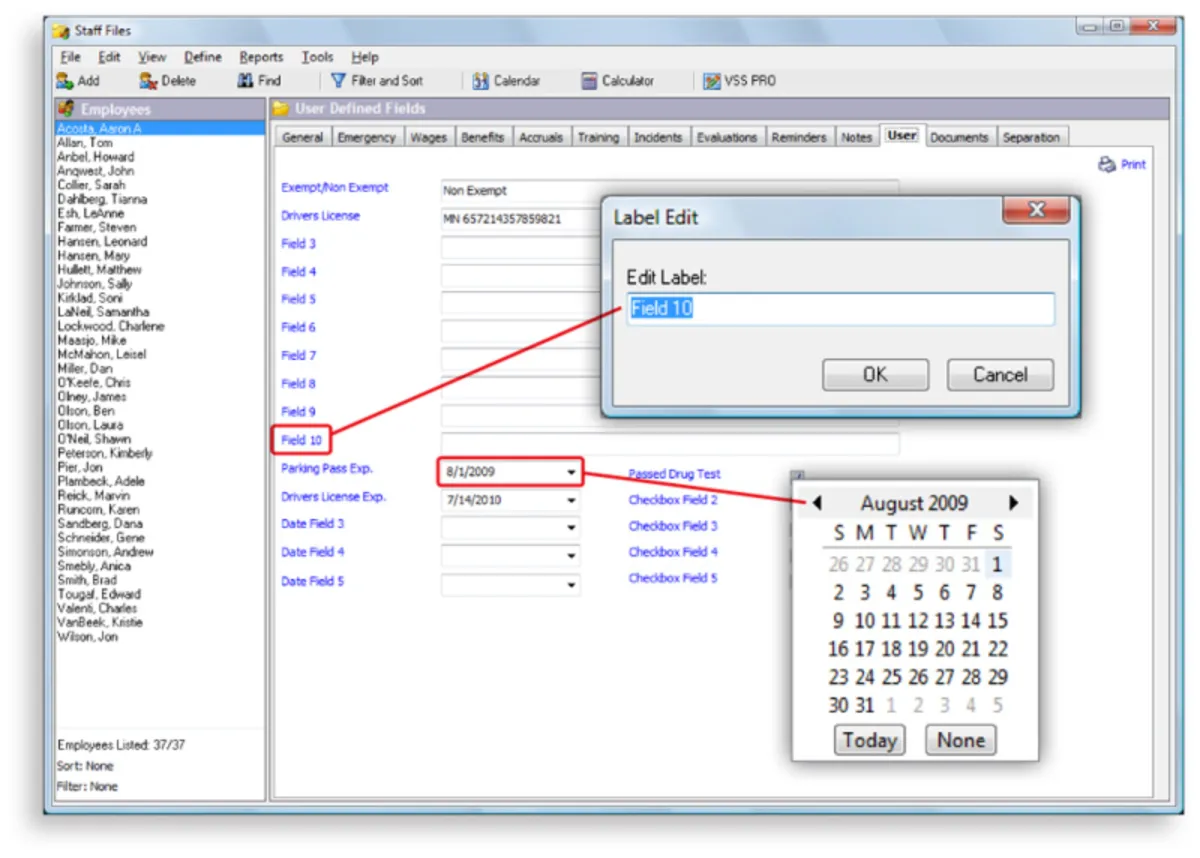Select employee Collier, Sarah
The height and width of the screenshot is (858, 1200).
coord(91,185)
